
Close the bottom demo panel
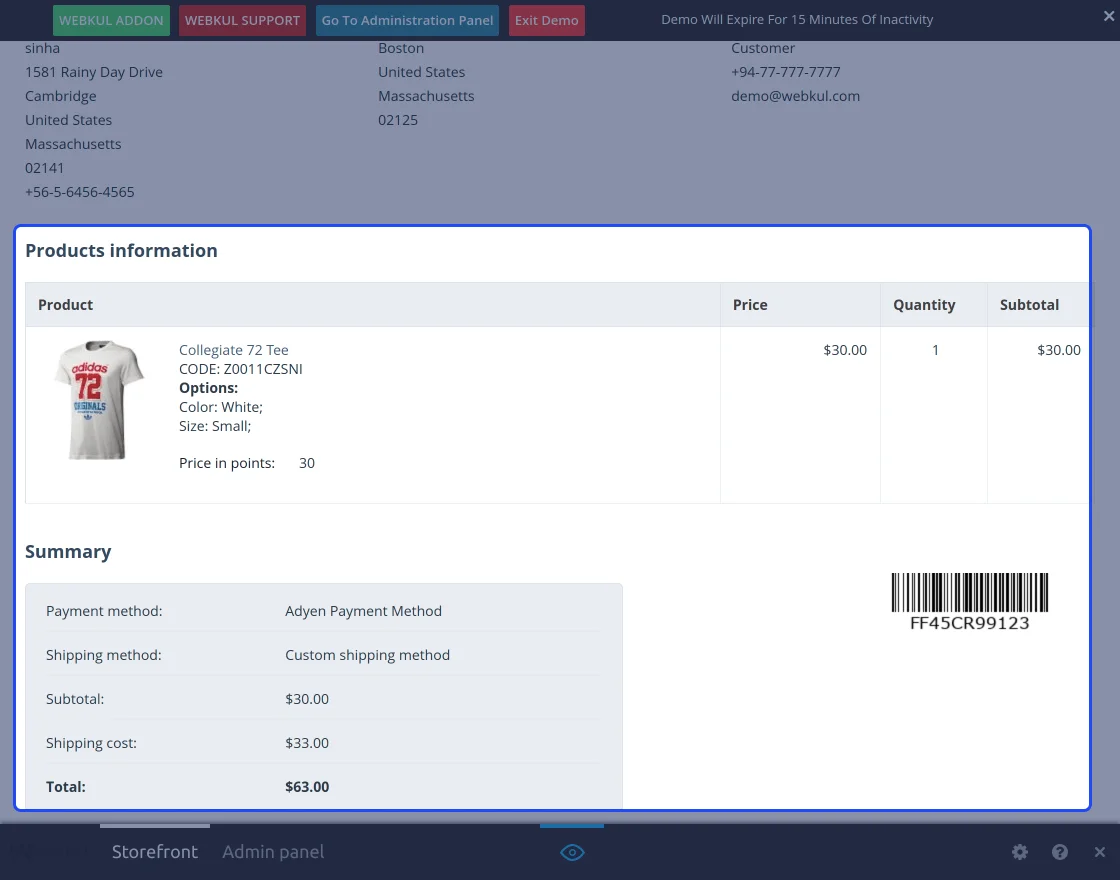click(x=1099, y=852)
